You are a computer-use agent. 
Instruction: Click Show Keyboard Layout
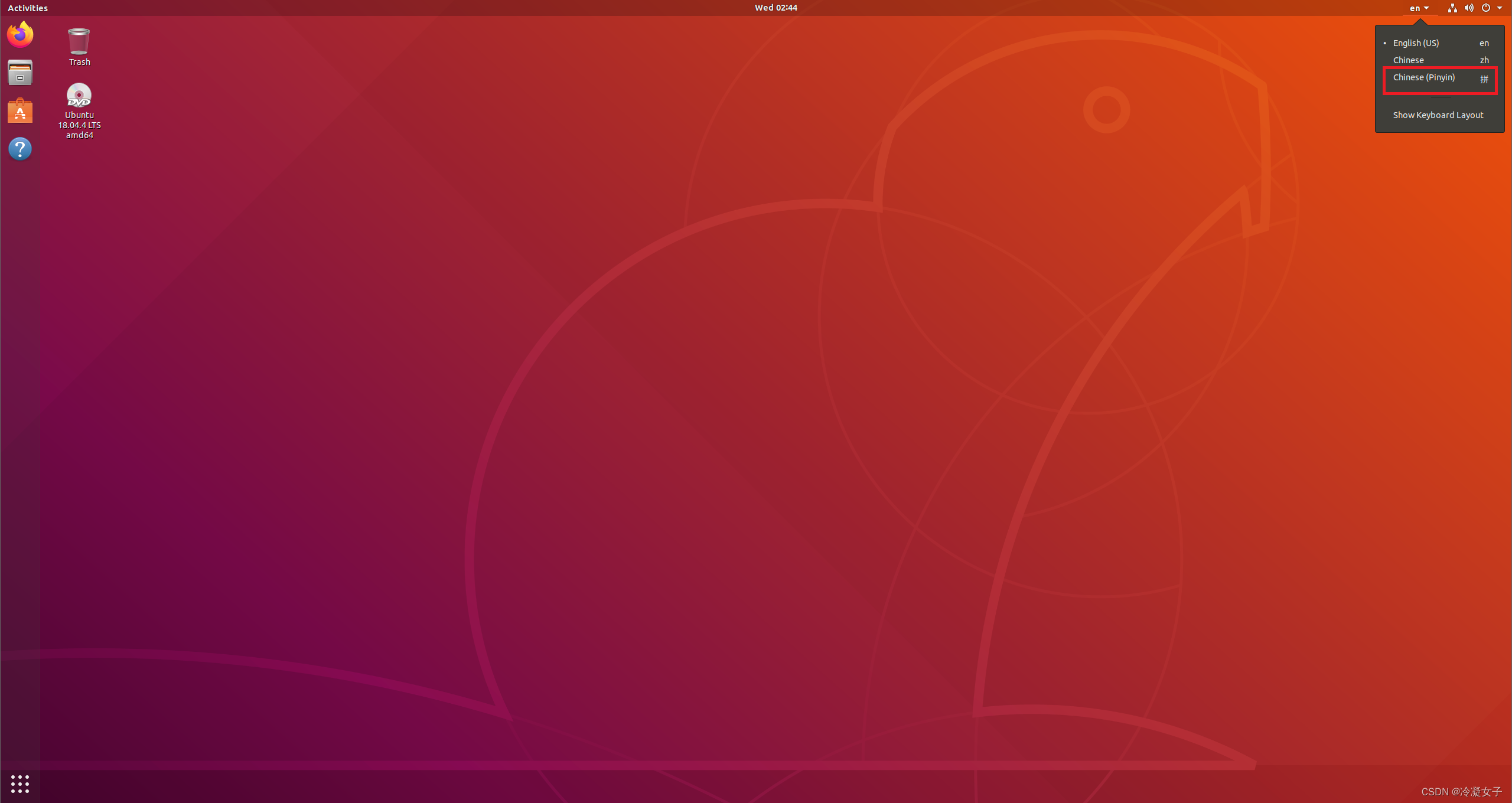click(1438, 115)
